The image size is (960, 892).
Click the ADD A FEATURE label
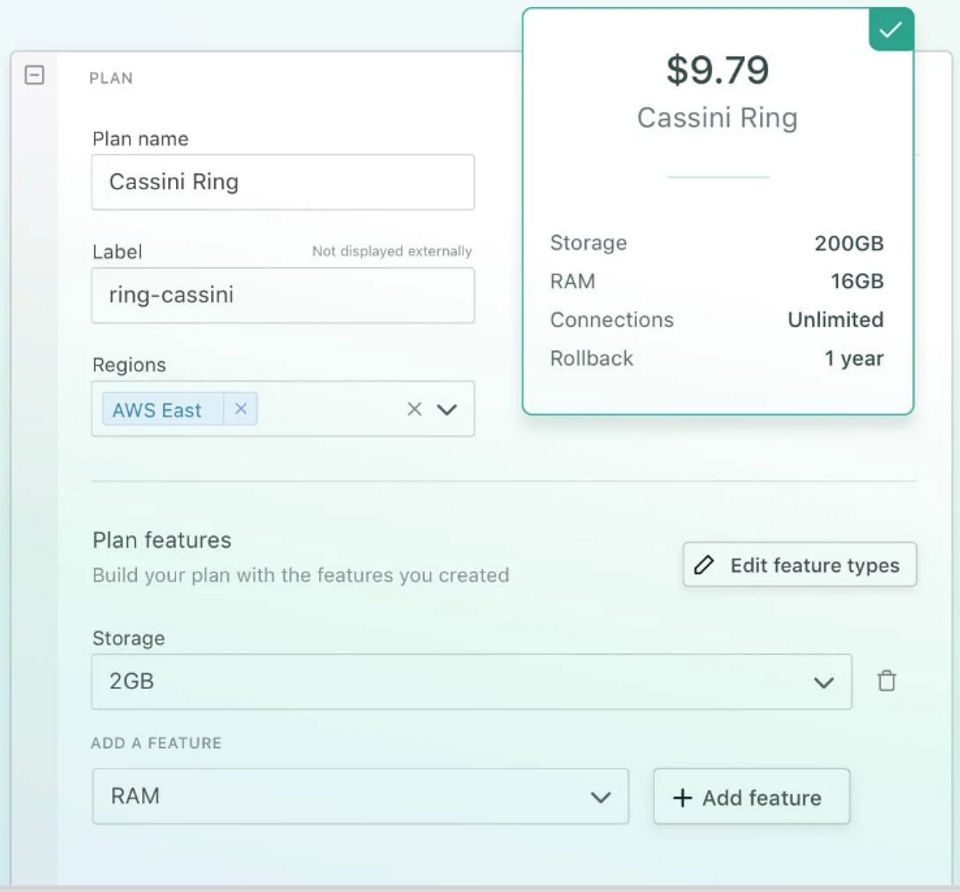point(156,743)
